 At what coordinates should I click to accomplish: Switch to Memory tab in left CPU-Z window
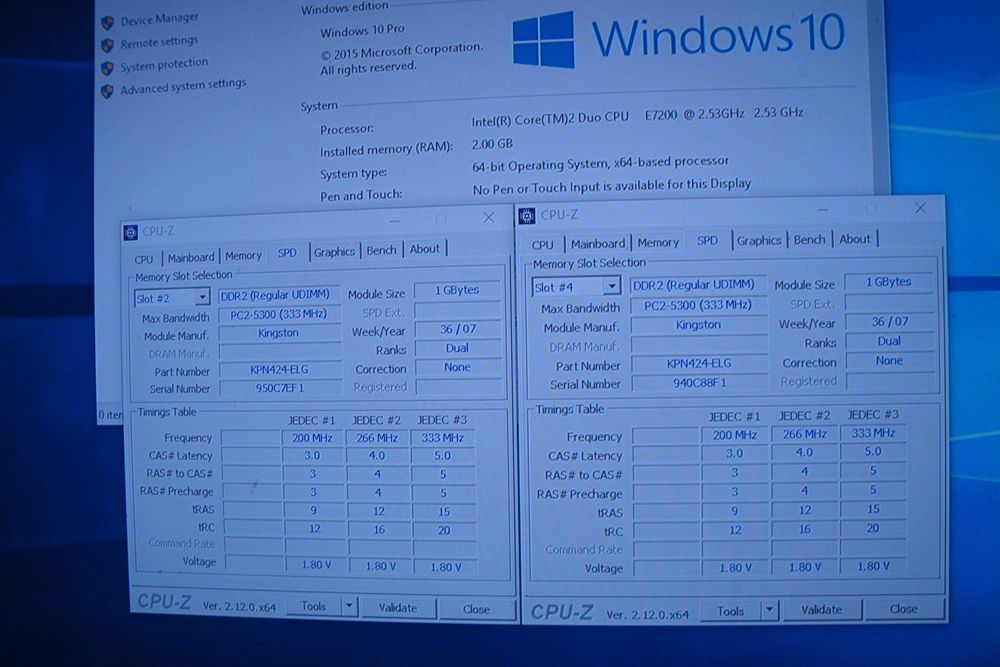243,256
